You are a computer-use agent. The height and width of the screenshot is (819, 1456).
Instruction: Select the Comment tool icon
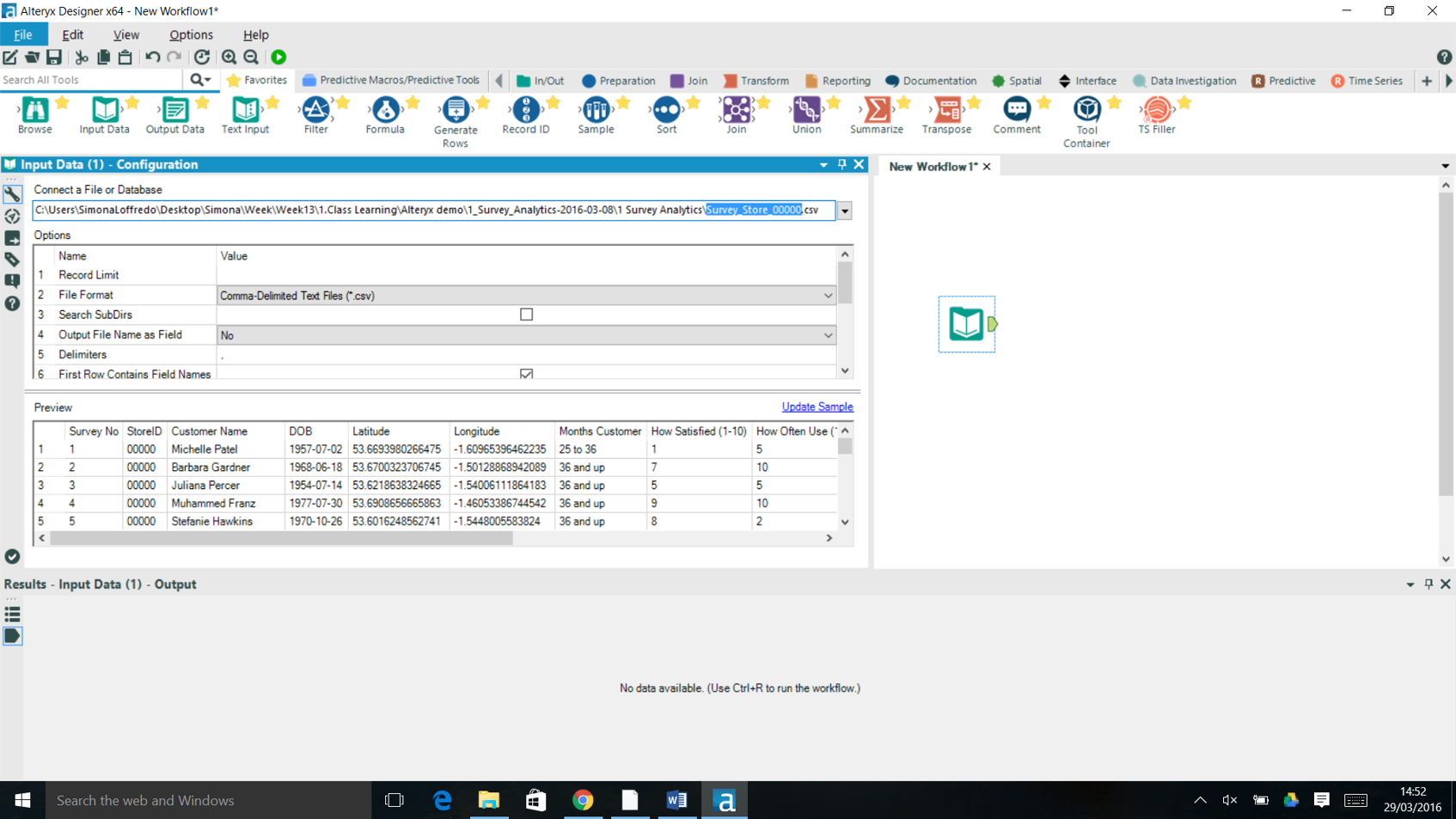coord(1017,109)
